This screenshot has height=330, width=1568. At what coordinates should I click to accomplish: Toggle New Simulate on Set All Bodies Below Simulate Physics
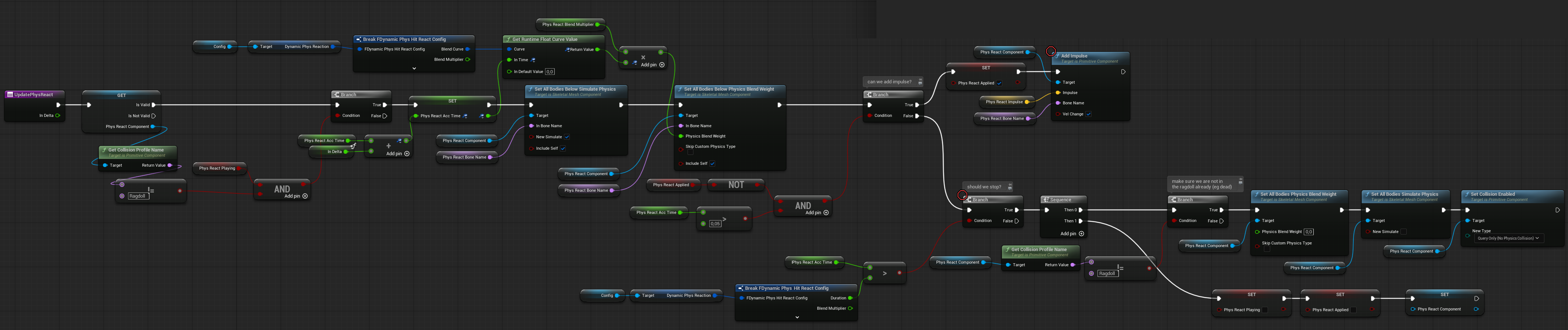coord(567,137)
